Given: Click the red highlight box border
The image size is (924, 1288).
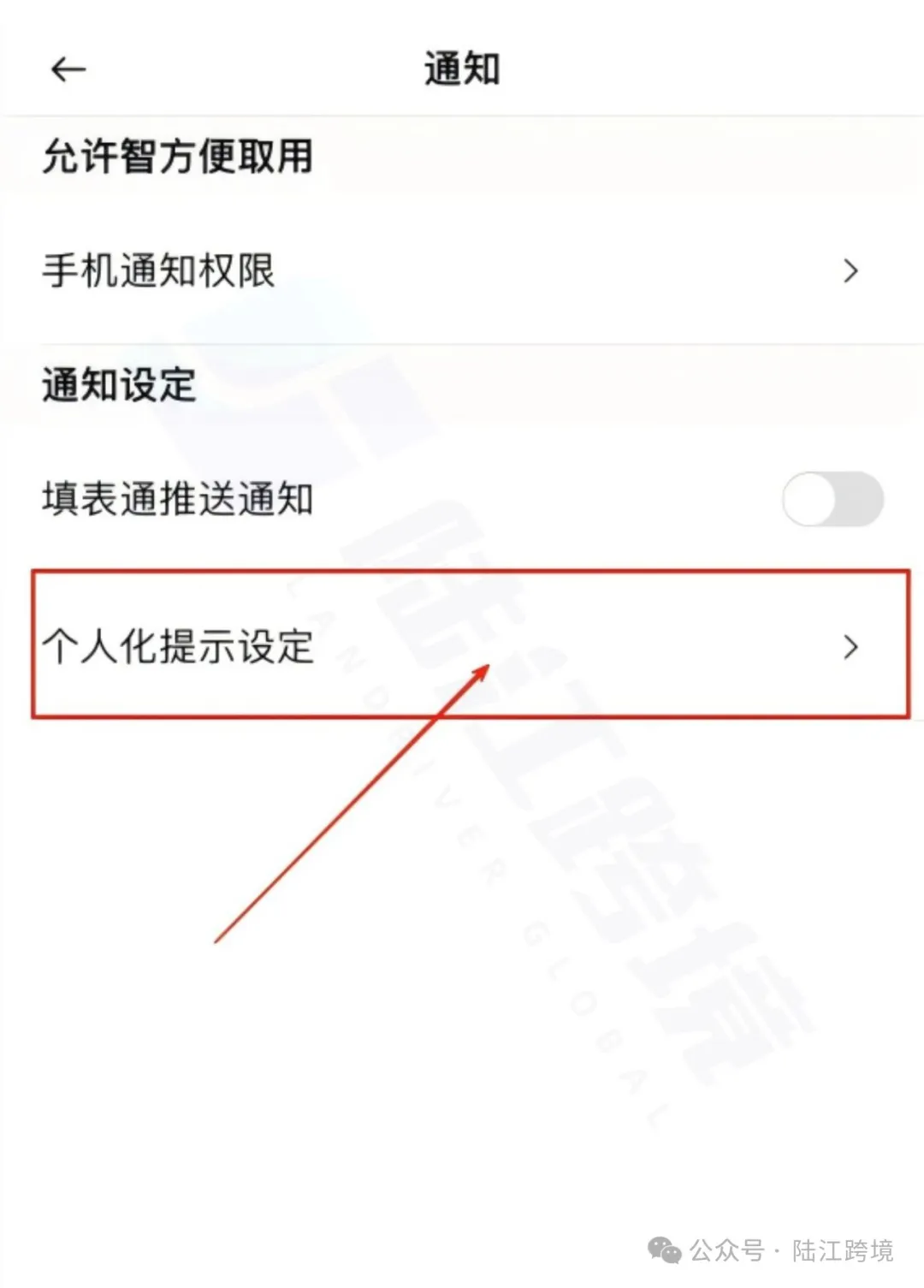Looking at the screenshot, I should pyautogui.click(x=471, y=572).
